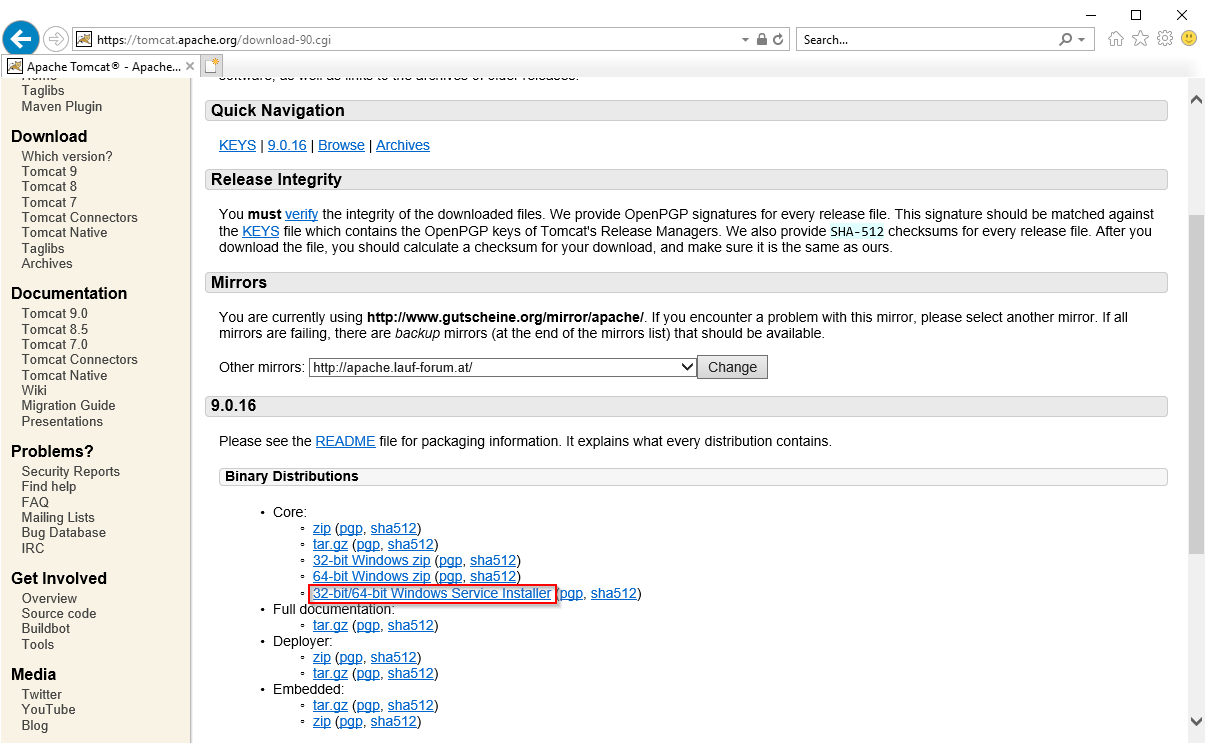Image resolution: width=1206 pixels, height=744 pixels.
Task: Click in the Search input box
Action: pos(928,40)
